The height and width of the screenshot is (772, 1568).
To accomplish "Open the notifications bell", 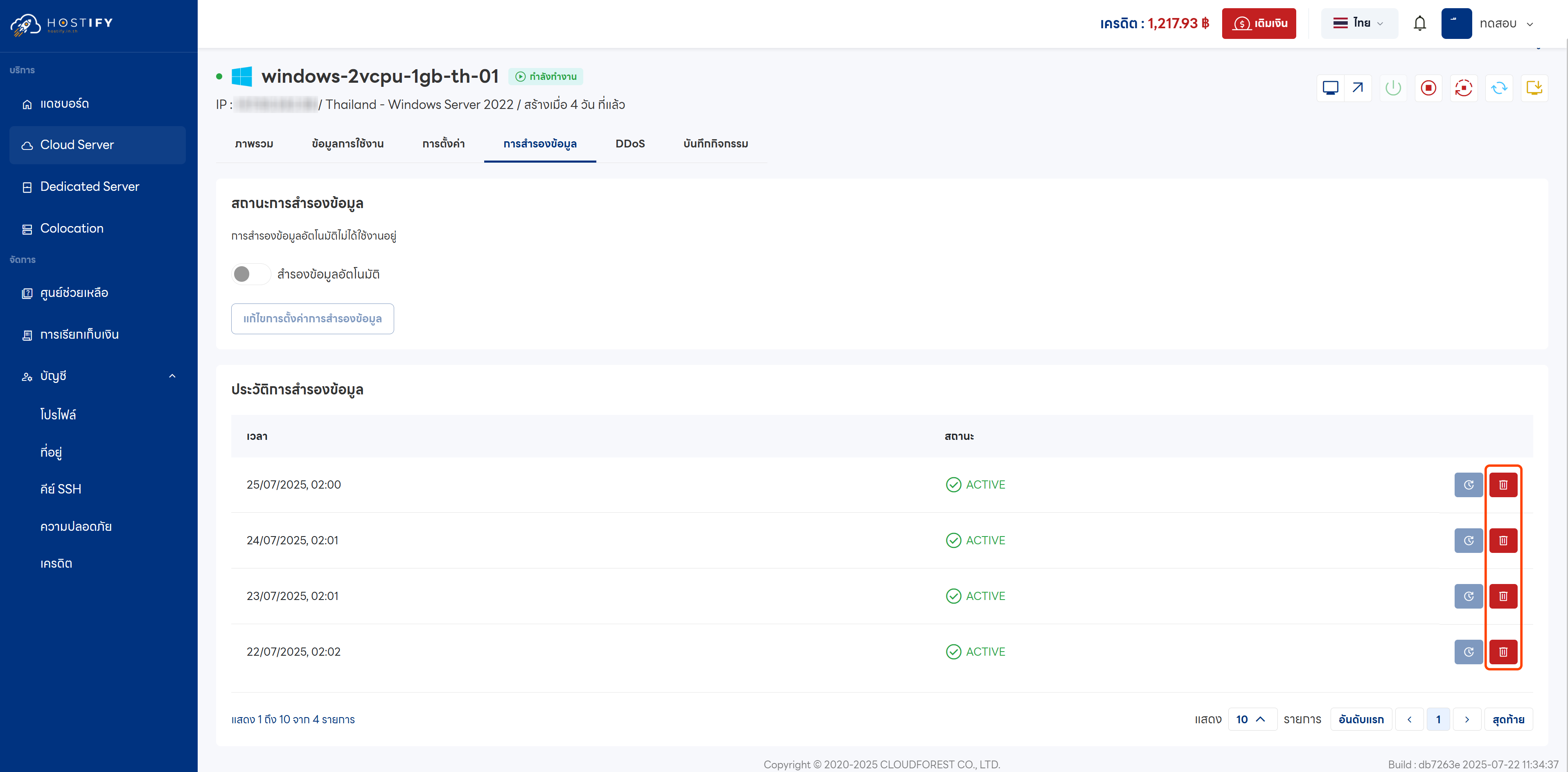I will (1419, 23).
